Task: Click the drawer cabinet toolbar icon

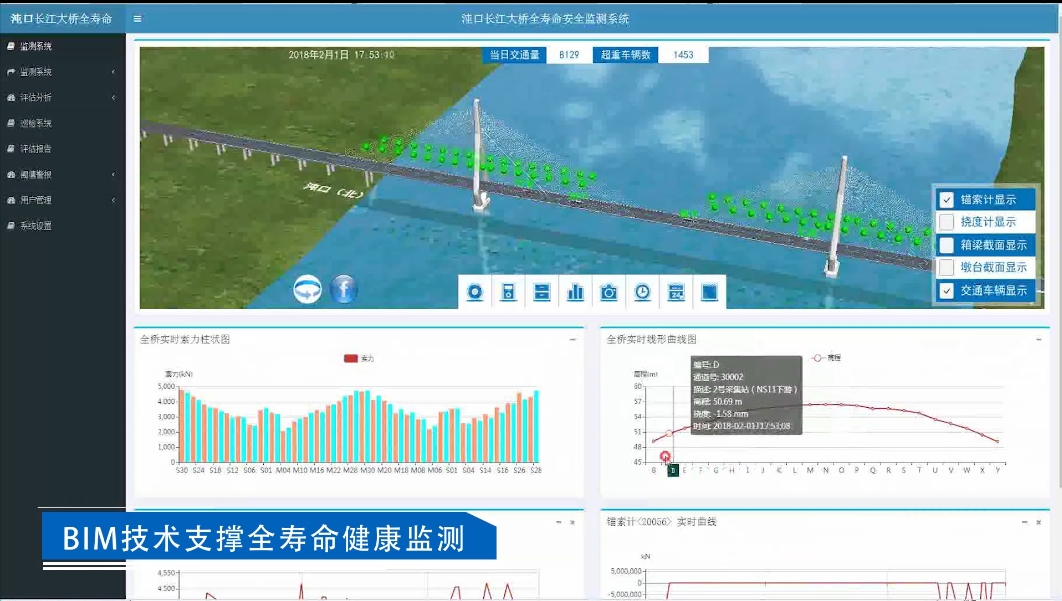Action: point(541,292)
